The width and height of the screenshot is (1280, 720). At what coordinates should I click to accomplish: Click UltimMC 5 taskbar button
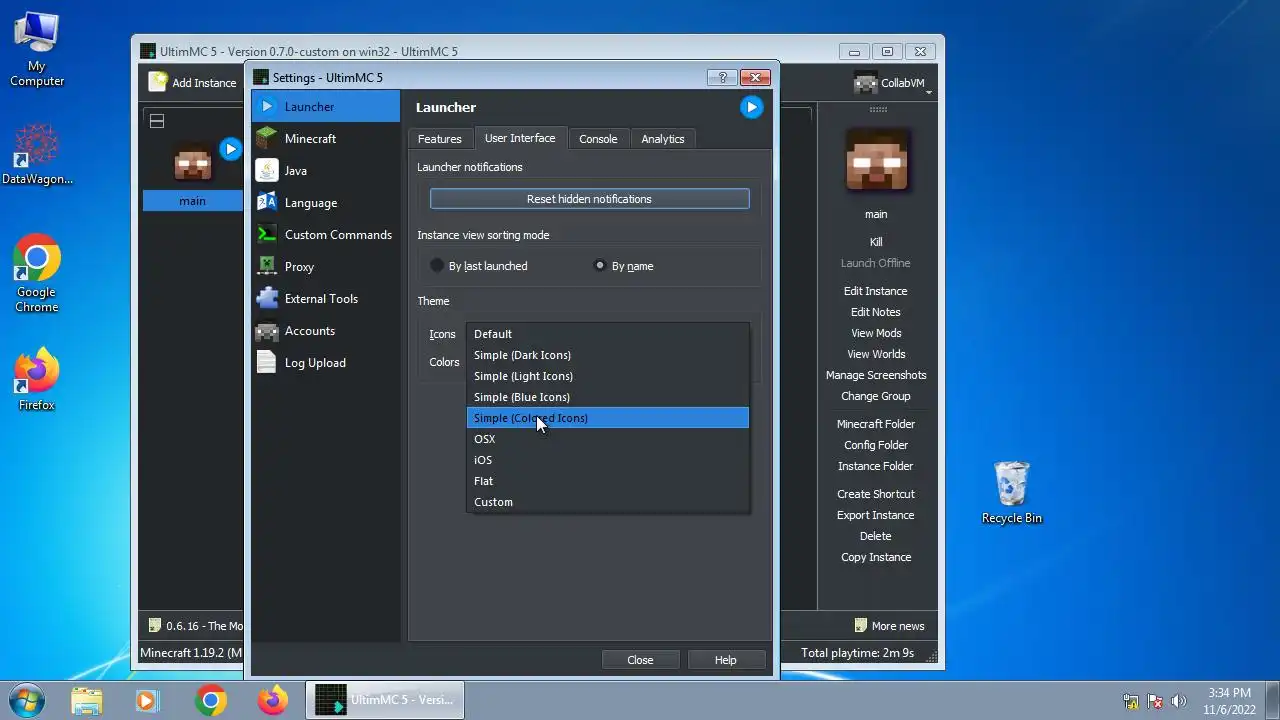(x=386, y=700)
